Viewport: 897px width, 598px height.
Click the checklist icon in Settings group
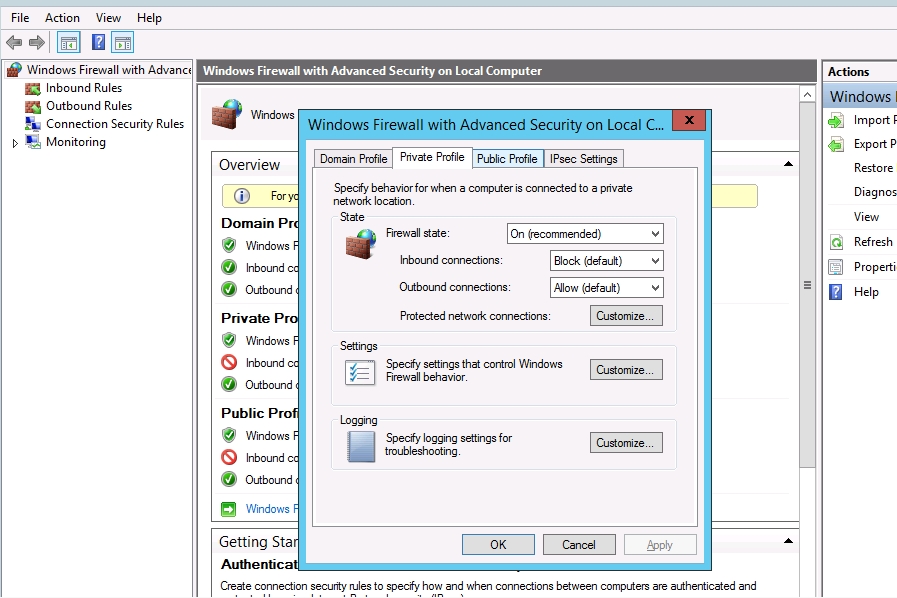coord(360,373)
